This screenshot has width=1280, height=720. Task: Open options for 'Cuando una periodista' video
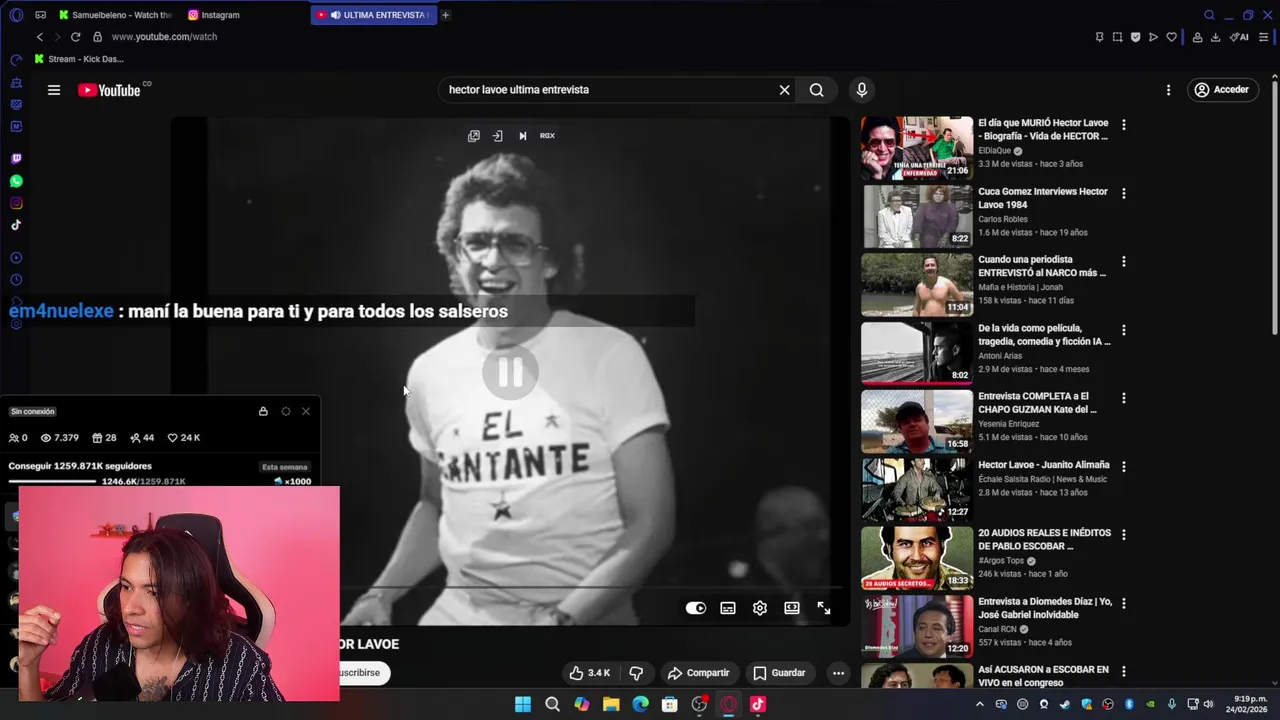point(1124,261)
